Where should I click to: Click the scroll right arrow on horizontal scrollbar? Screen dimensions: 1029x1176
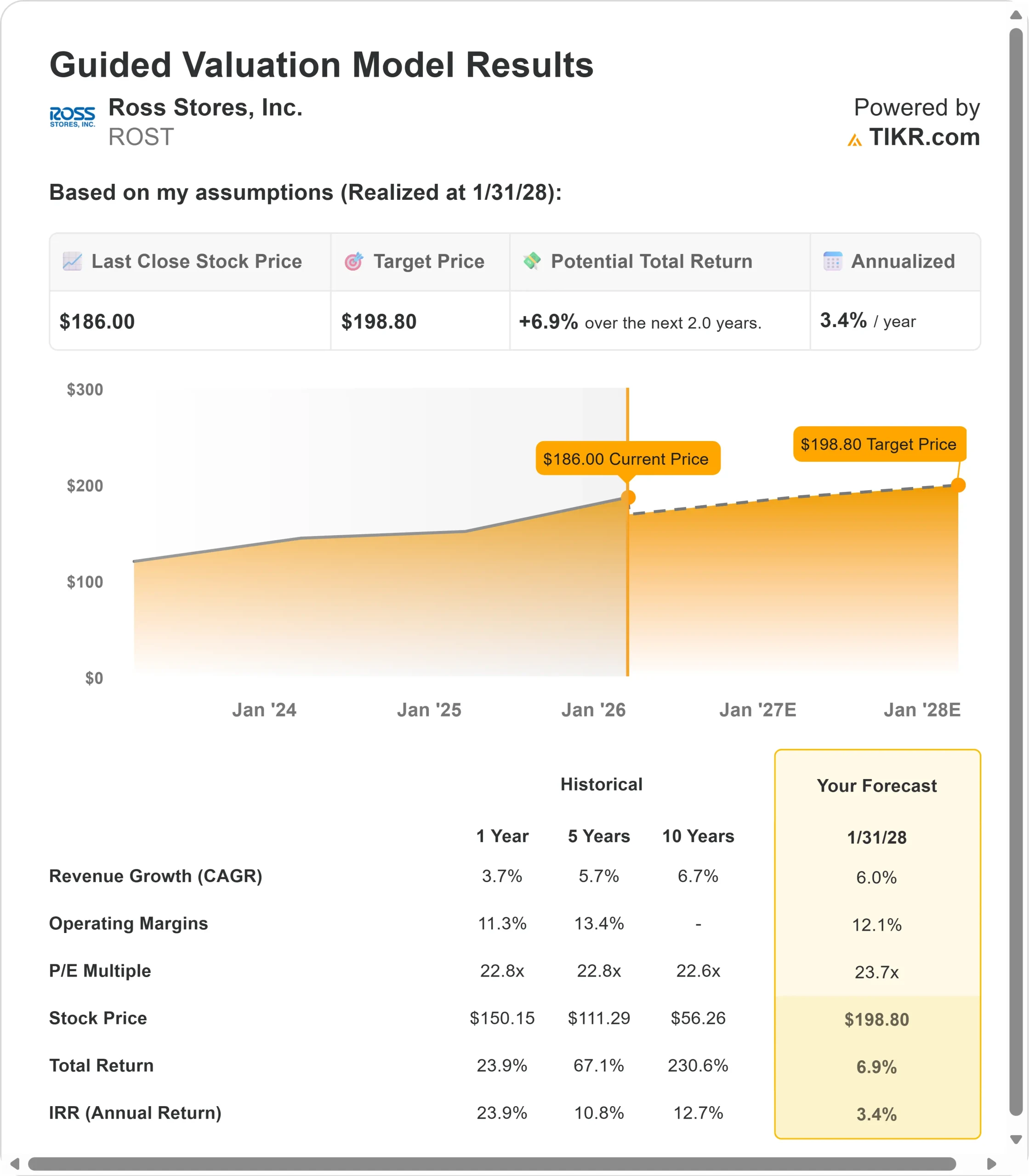(991, 1164)
